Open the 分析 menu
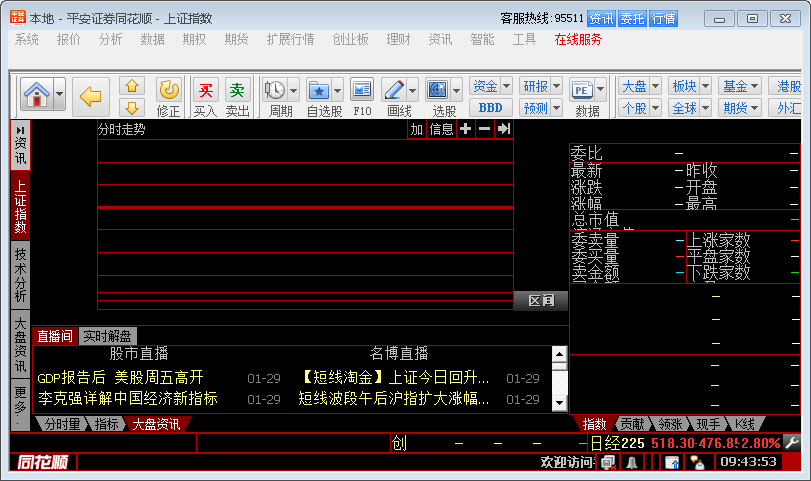The height and width of the screenshot is (481, 811). (x=111, y=39)
